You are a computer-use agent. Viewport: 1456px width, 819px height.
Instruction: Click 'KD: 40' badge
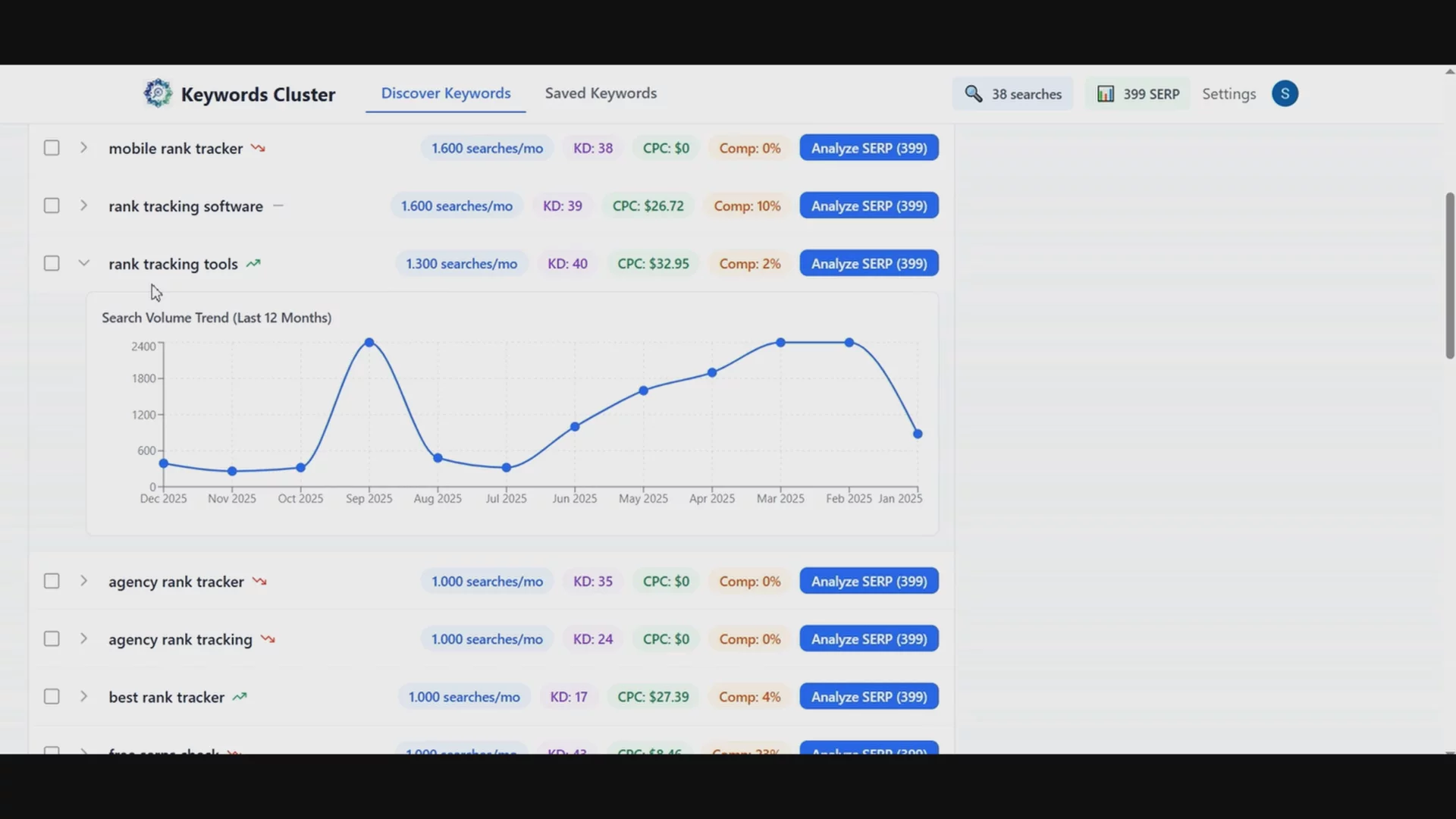point(567,264)
